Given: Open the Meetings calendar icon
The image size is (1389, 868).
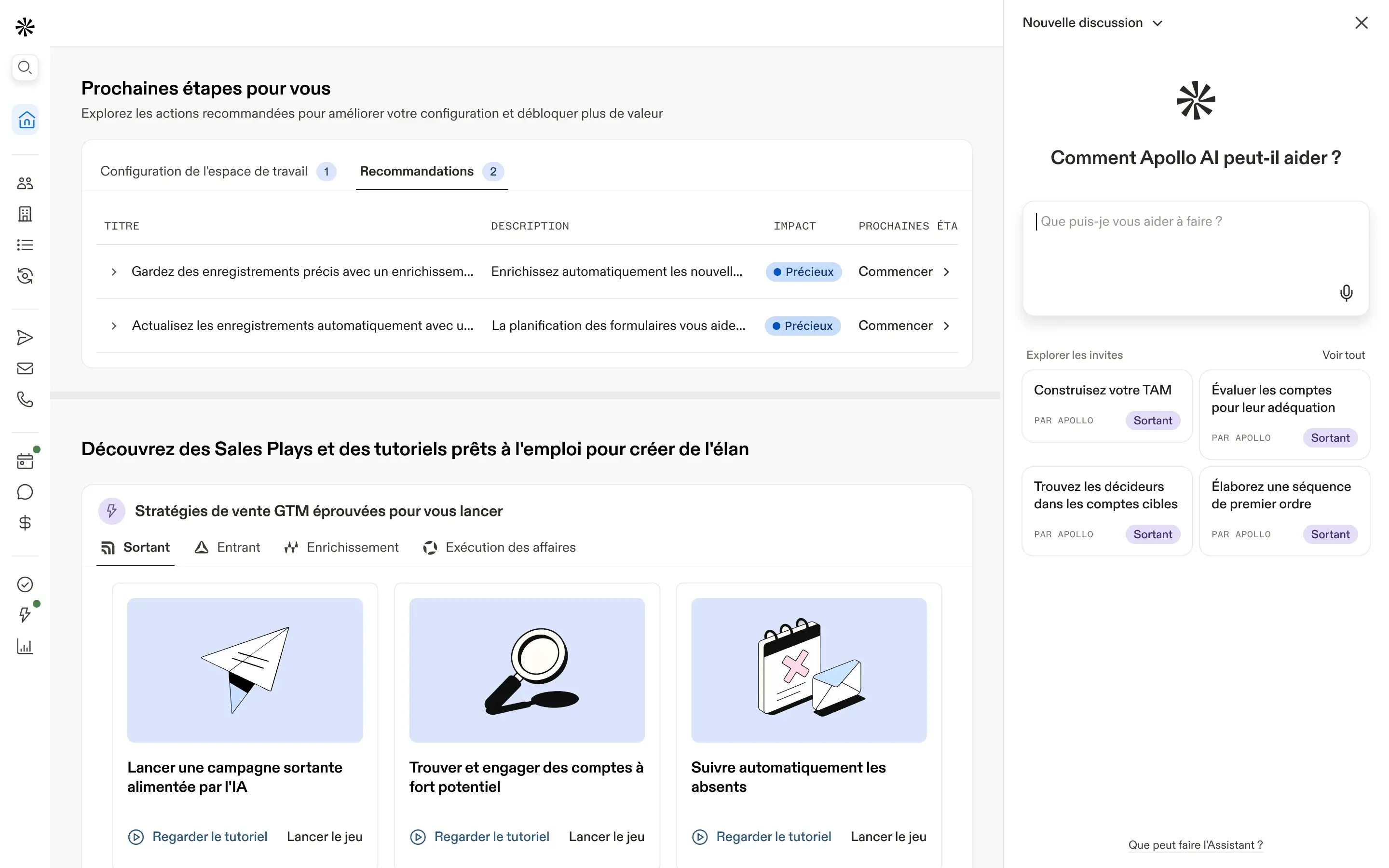Looking at the screenshot, I should pyautogui.click(x=25, y=461).
